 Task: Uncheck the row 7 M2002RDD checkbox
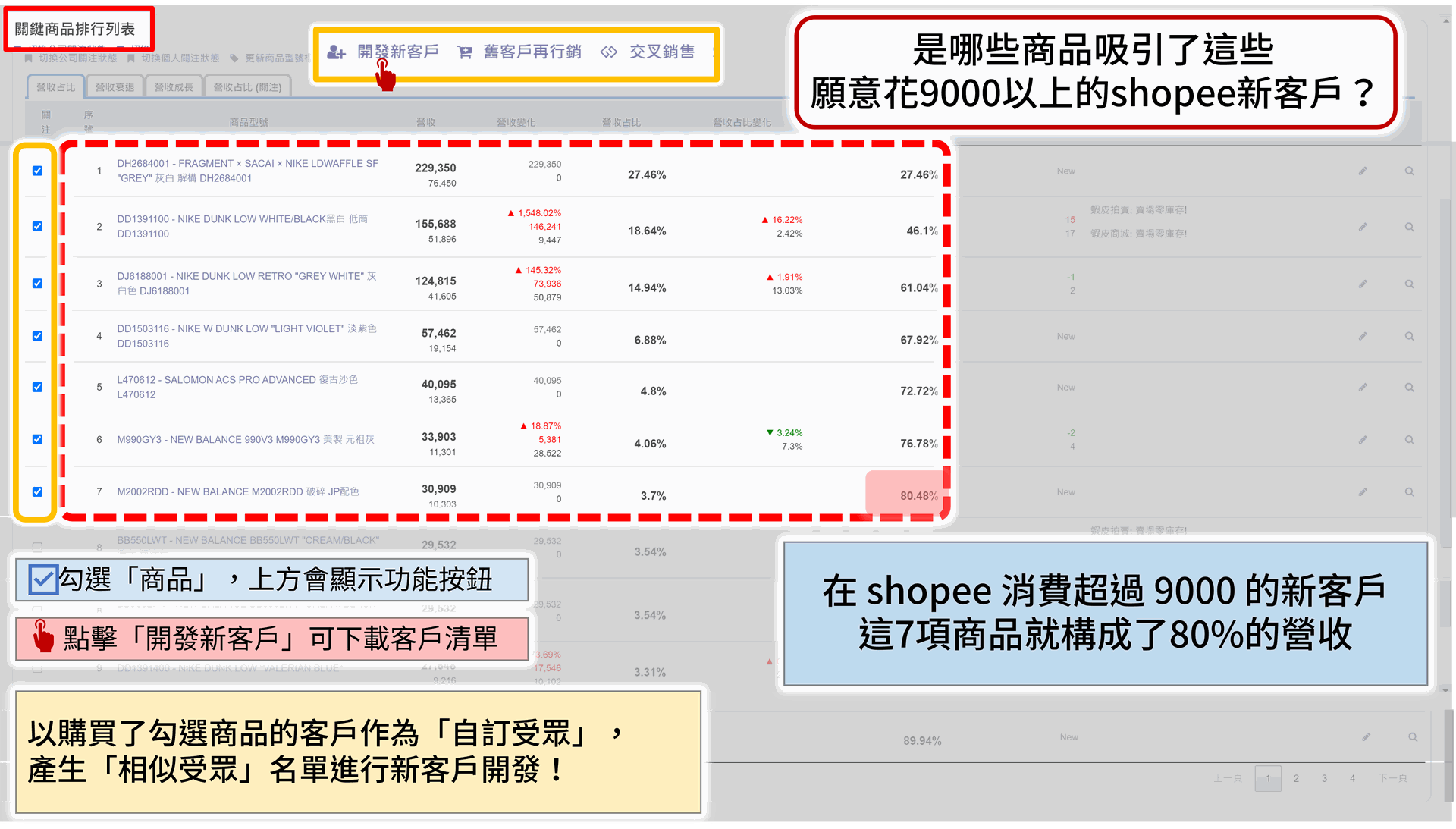point(37,491)
